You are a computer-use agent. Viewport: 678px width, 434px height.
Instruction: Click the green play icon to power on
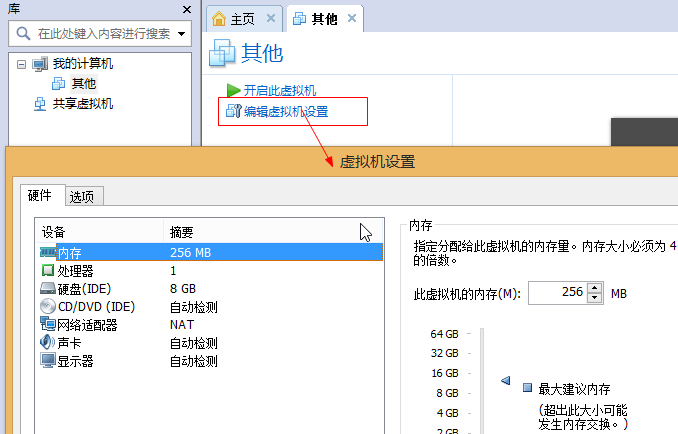(233, 90)
